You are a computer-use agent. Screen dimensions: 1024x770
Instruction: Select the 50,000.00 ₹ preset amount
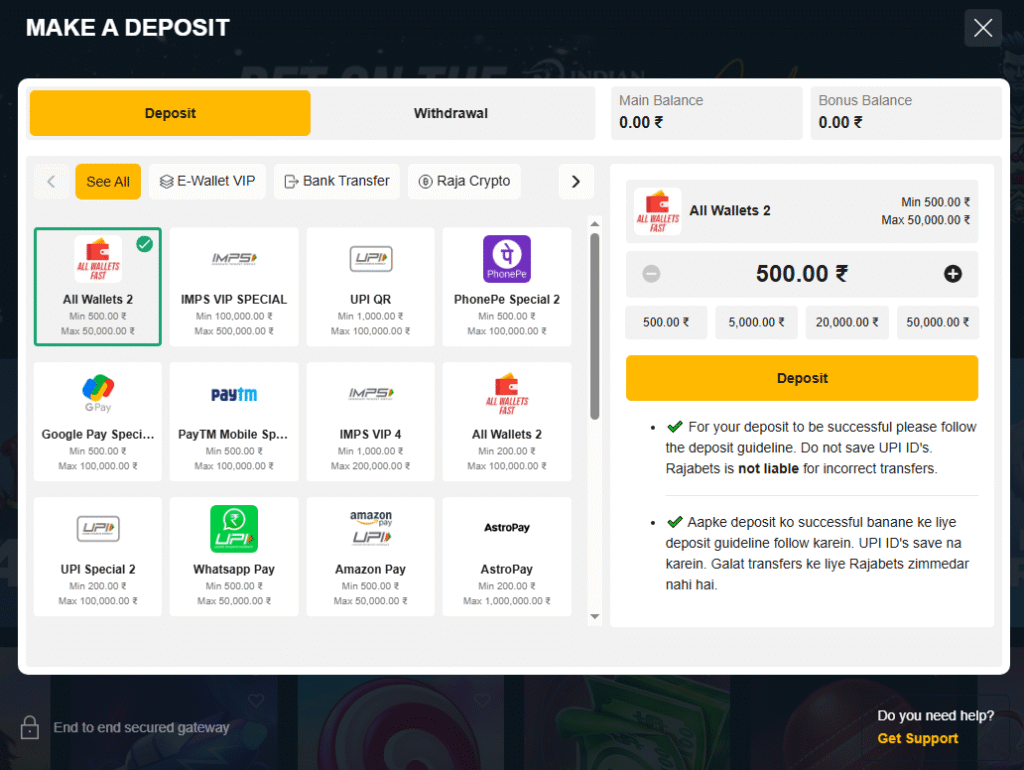[938, 322]
